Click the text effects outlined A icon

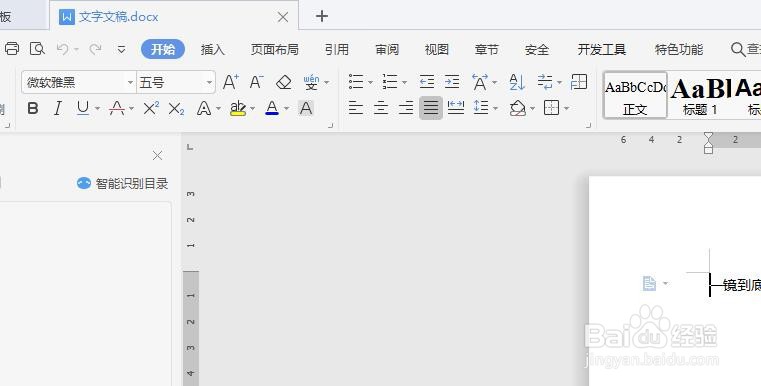click(x=204, y=108)
